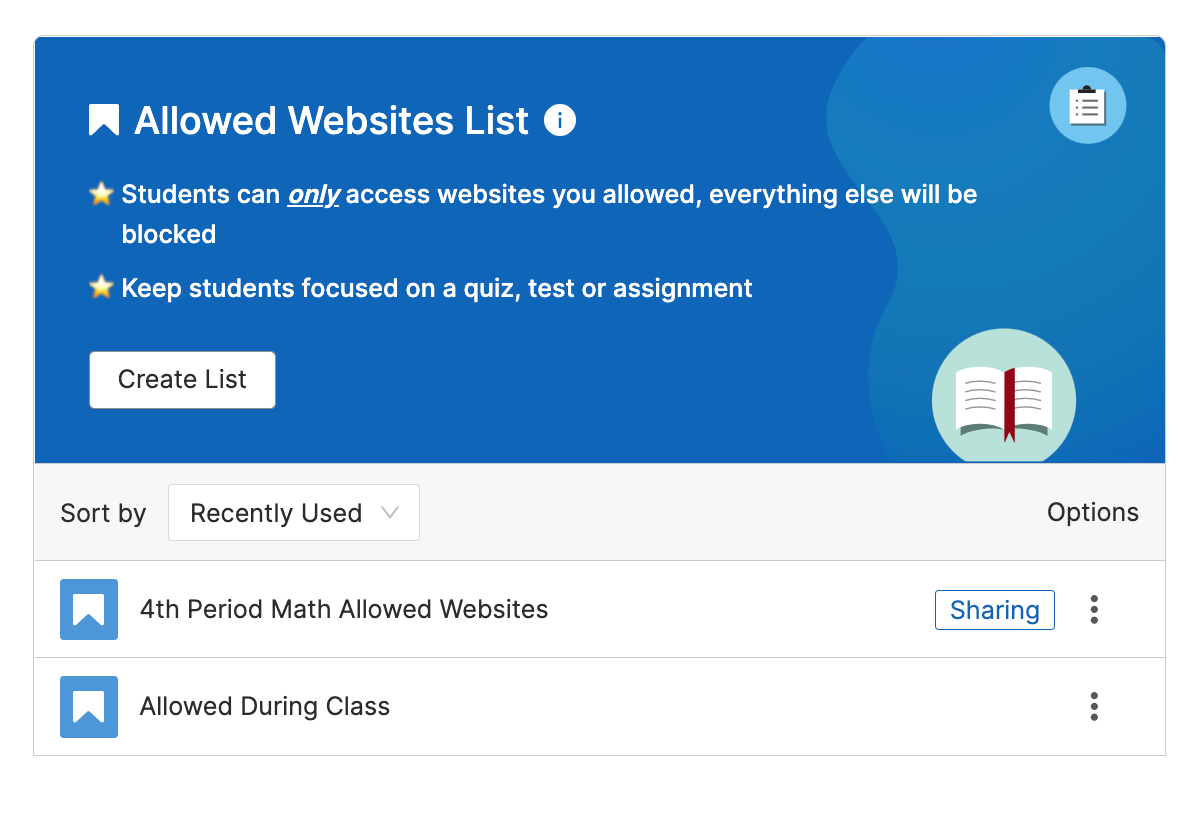Viewport: 1202px width, 826px height.
Task: Click the star before the blocked websites note
Action: point(100,193)
